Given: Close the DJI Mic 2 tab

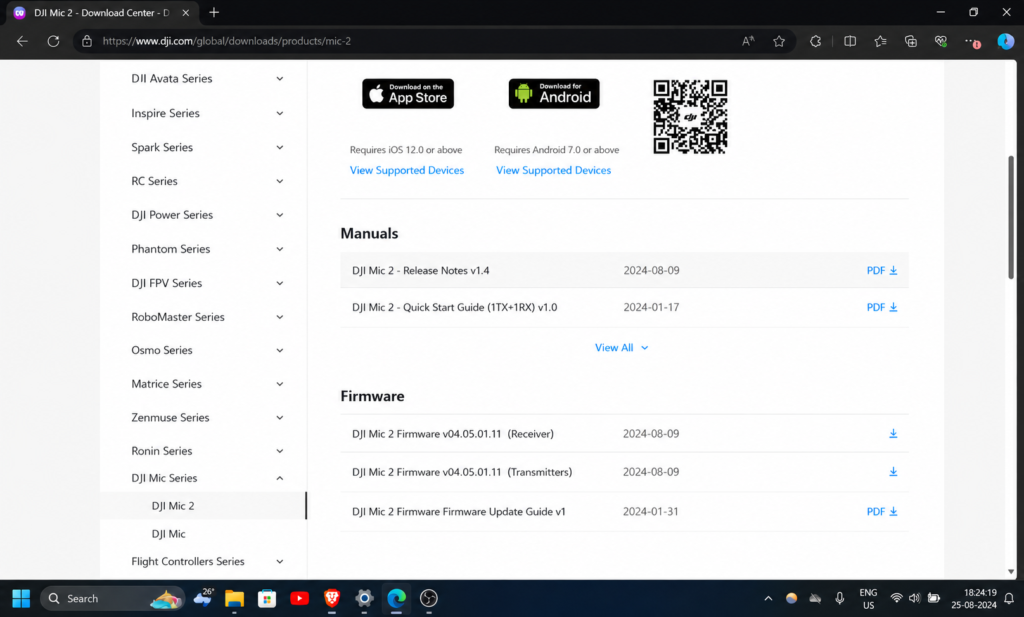Looking at the screenshot, I should [x=185, y=12].
